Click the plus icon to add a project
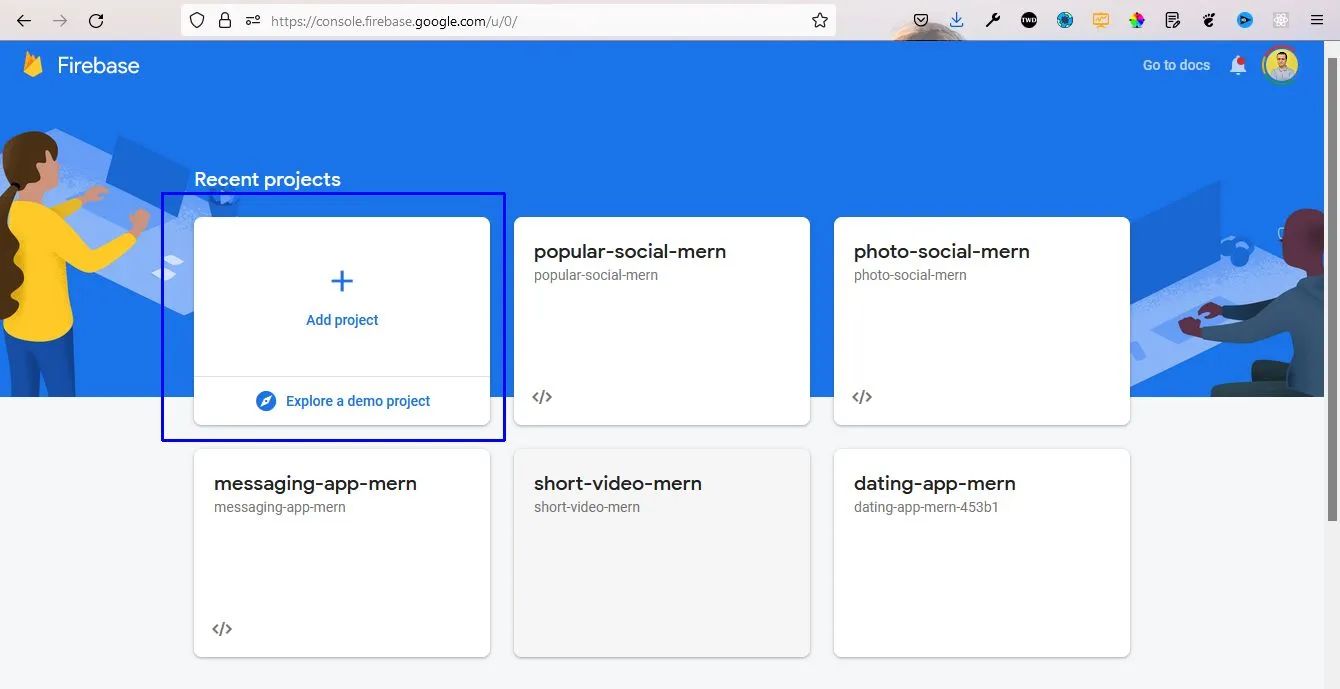 342,281
